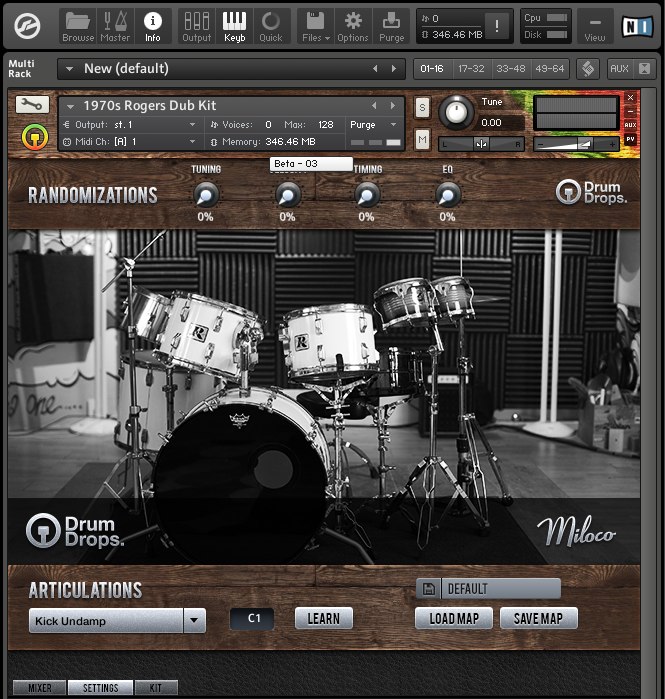The image size is (665, 699).
Task: Open instrument edit mode with wrench
Action: tap(32, 104)
